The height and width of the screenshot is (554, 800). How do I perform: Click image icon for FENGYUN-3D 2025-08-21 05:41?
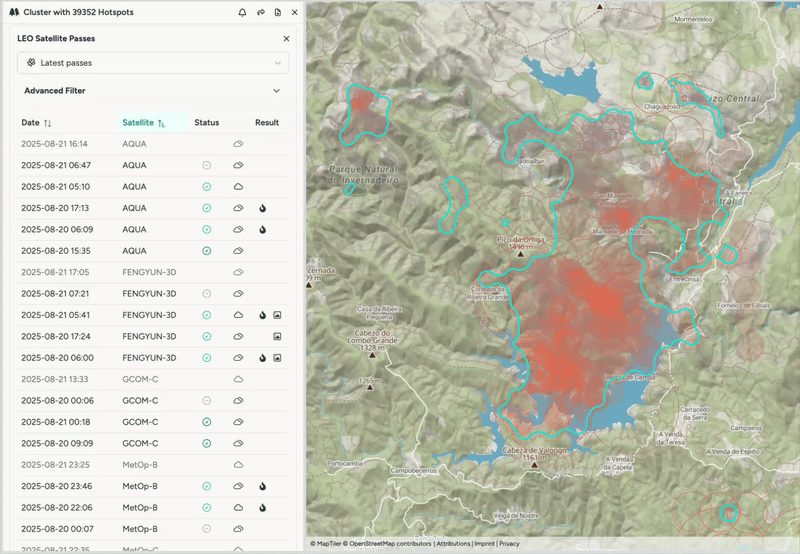(277, 315)
